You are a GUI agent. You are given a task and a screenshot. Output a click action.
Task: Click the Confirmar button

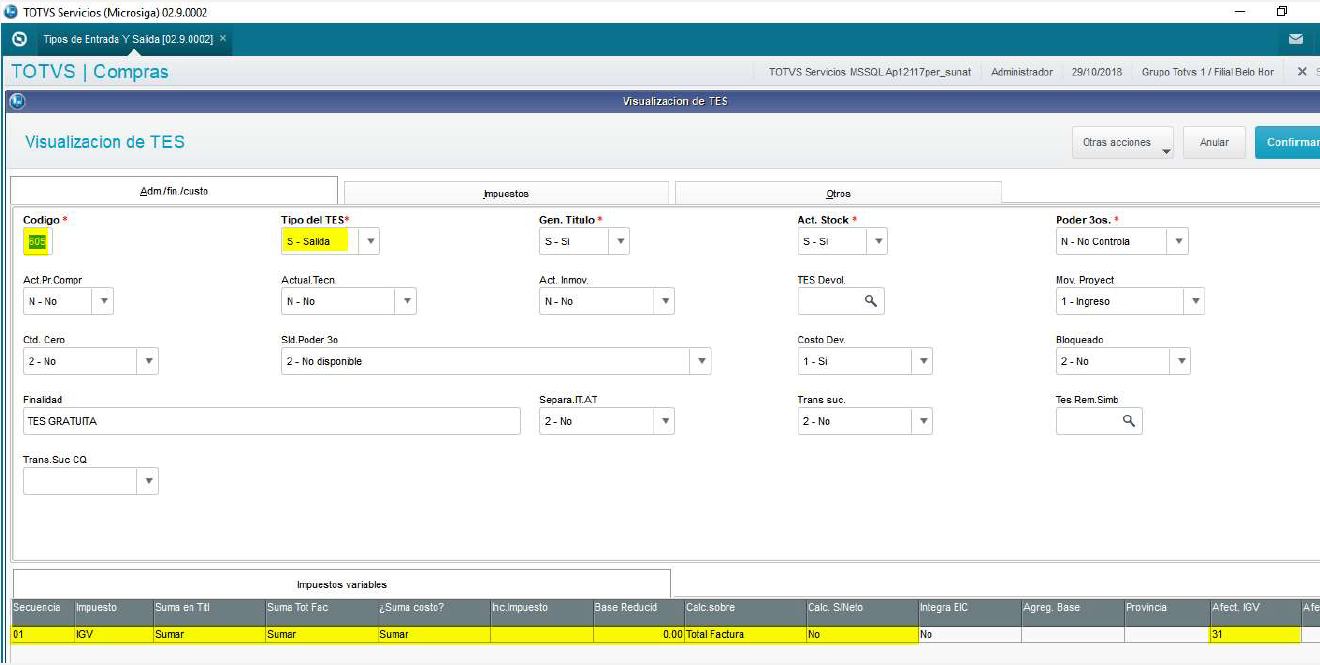point(1288,143)
